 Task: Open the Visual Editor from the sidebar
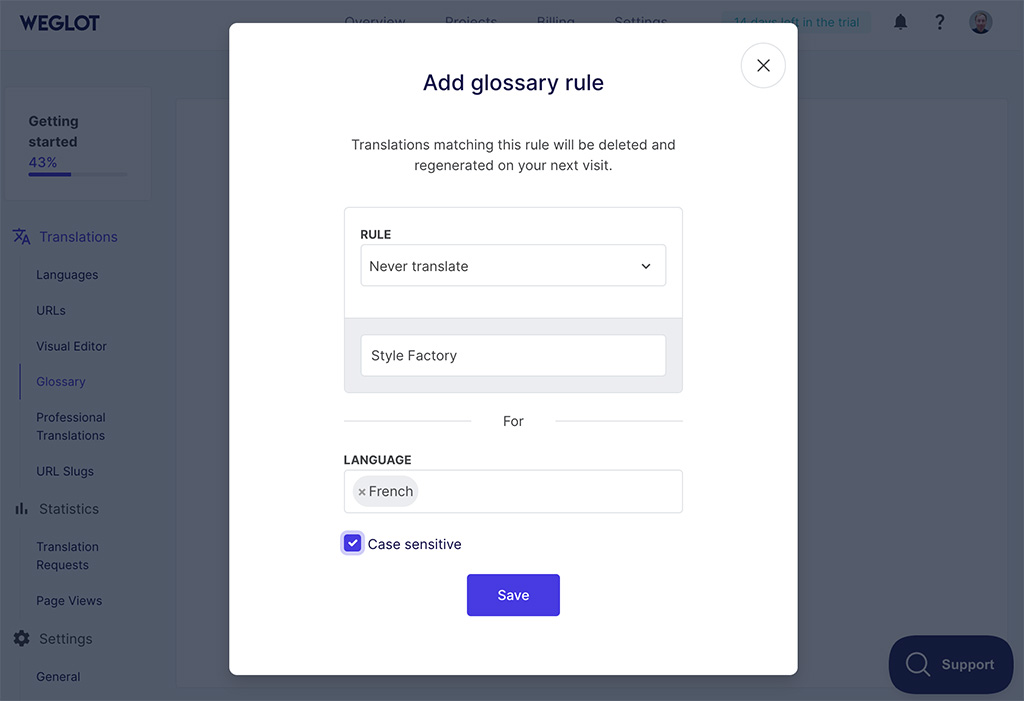point(71,346)
